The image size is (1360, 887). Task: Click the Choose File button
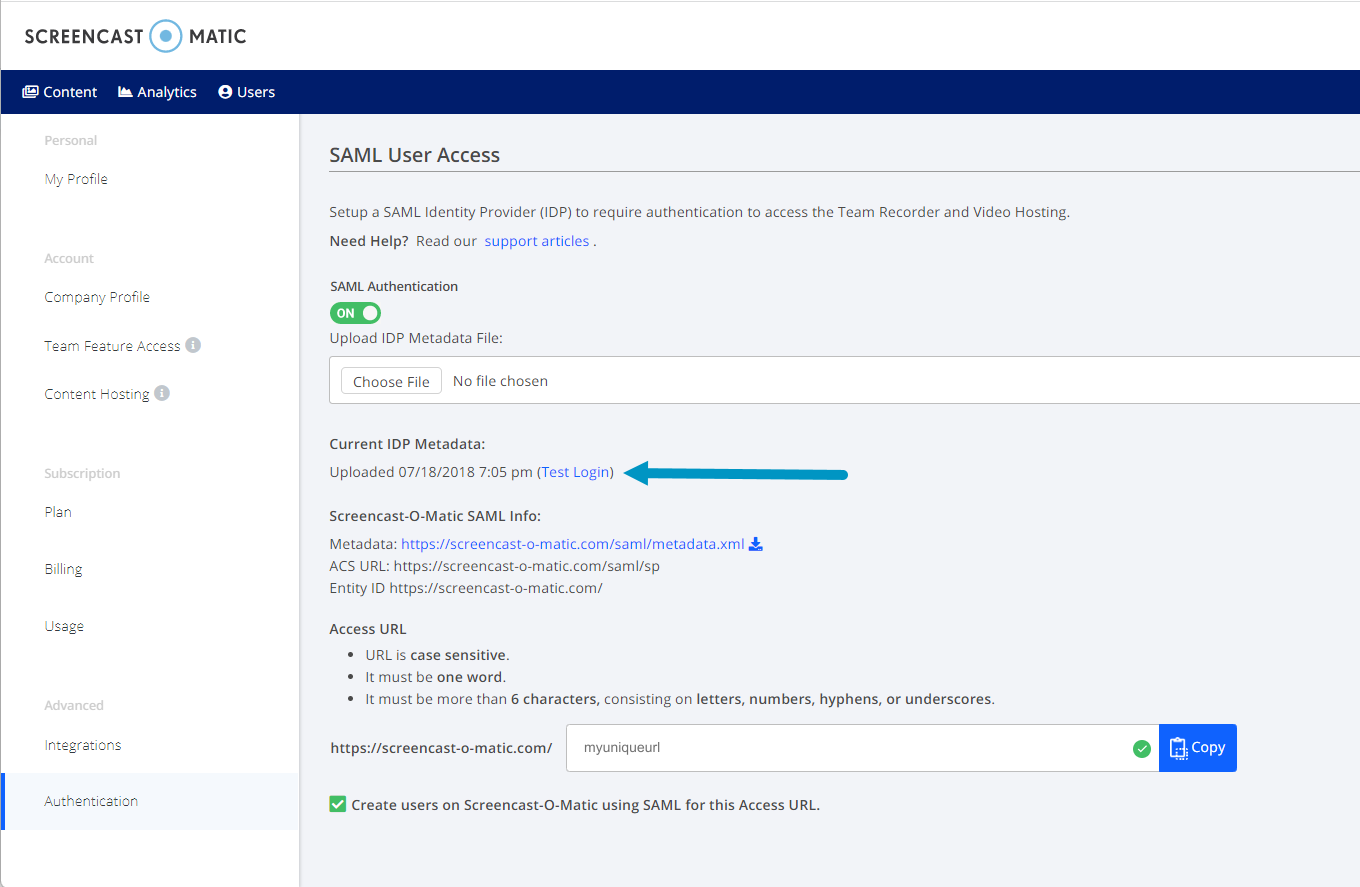pos(391,381)
